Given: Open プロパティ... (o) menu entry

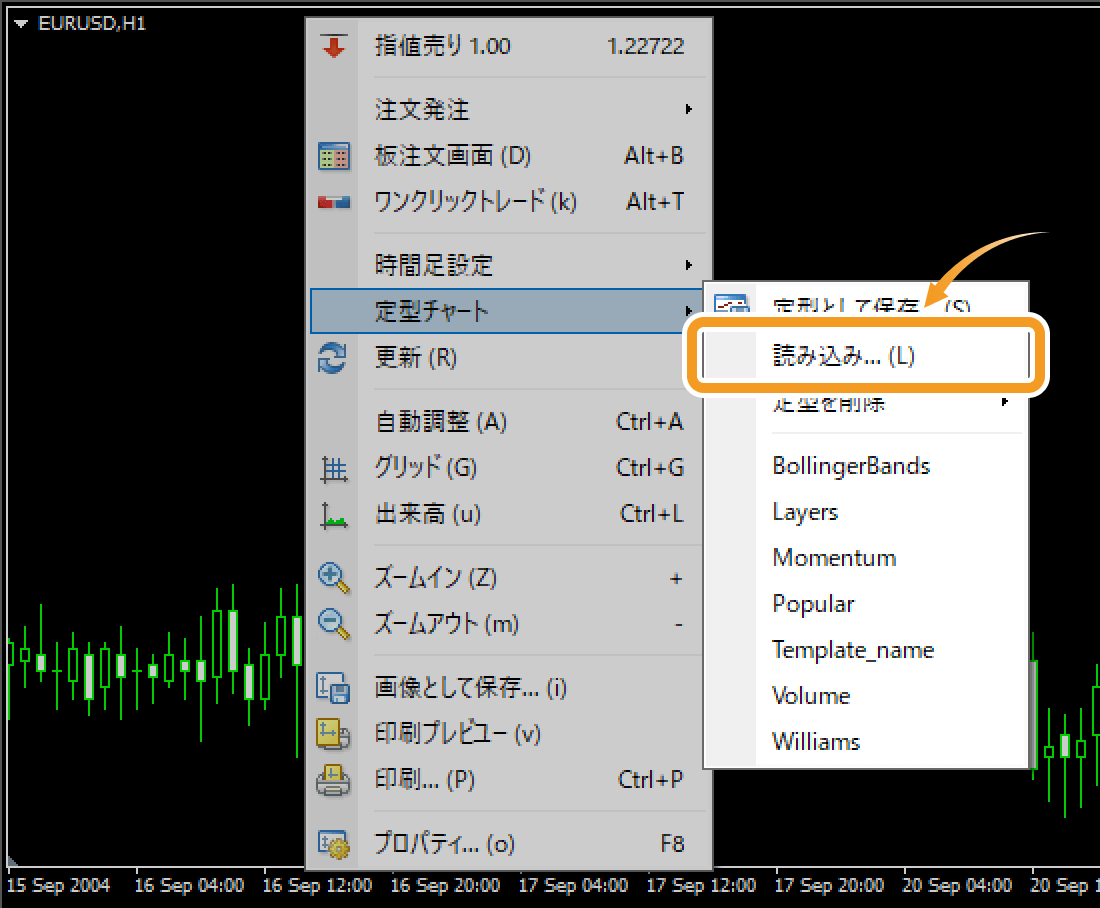Looking at the screenshot, I should coord(509,844).
